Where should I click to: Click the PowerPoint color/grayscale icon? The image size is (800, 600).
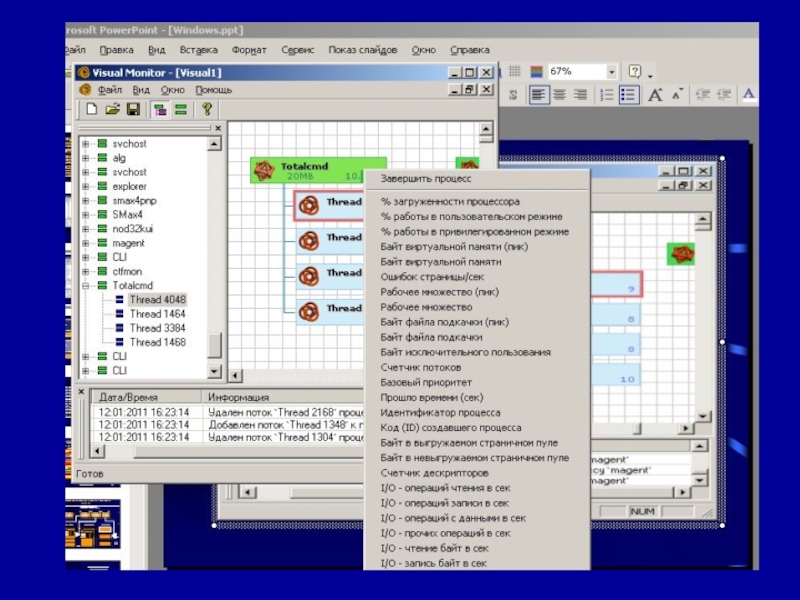[x=536, y=71]
